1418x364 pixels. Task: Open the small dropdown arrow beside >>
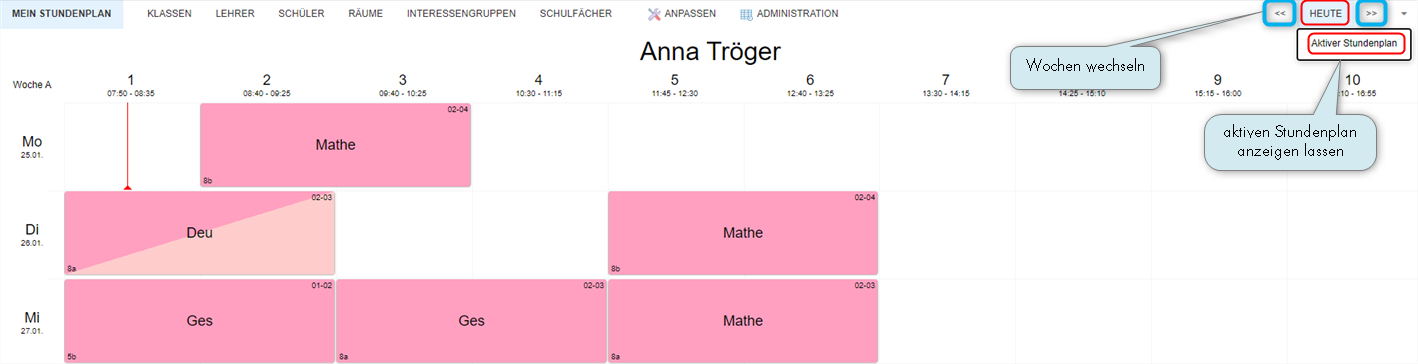pyautogui.click(x=1402, y=14)
